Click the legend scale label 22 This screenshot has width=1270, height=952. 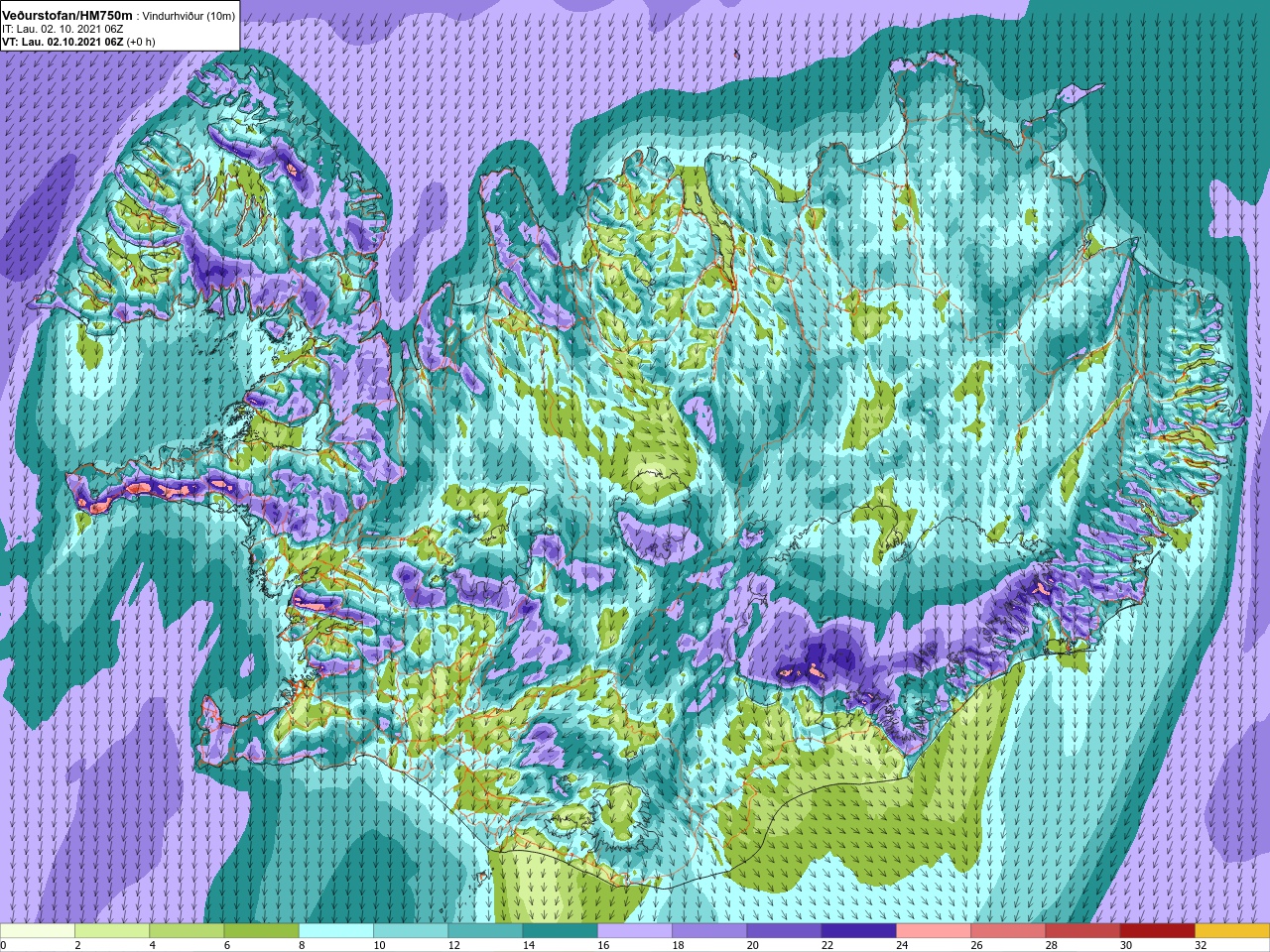[x=827, y=945]
